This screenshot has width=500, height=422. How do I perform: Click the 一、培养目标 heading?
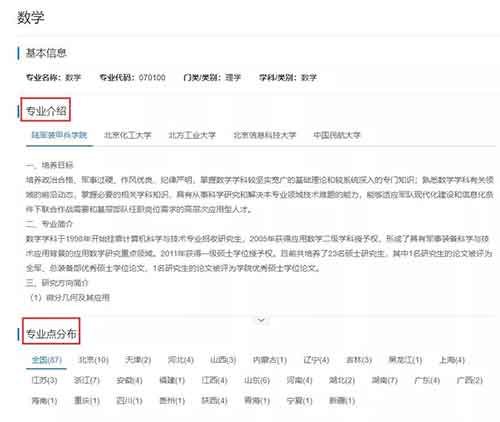coord(49,165)
